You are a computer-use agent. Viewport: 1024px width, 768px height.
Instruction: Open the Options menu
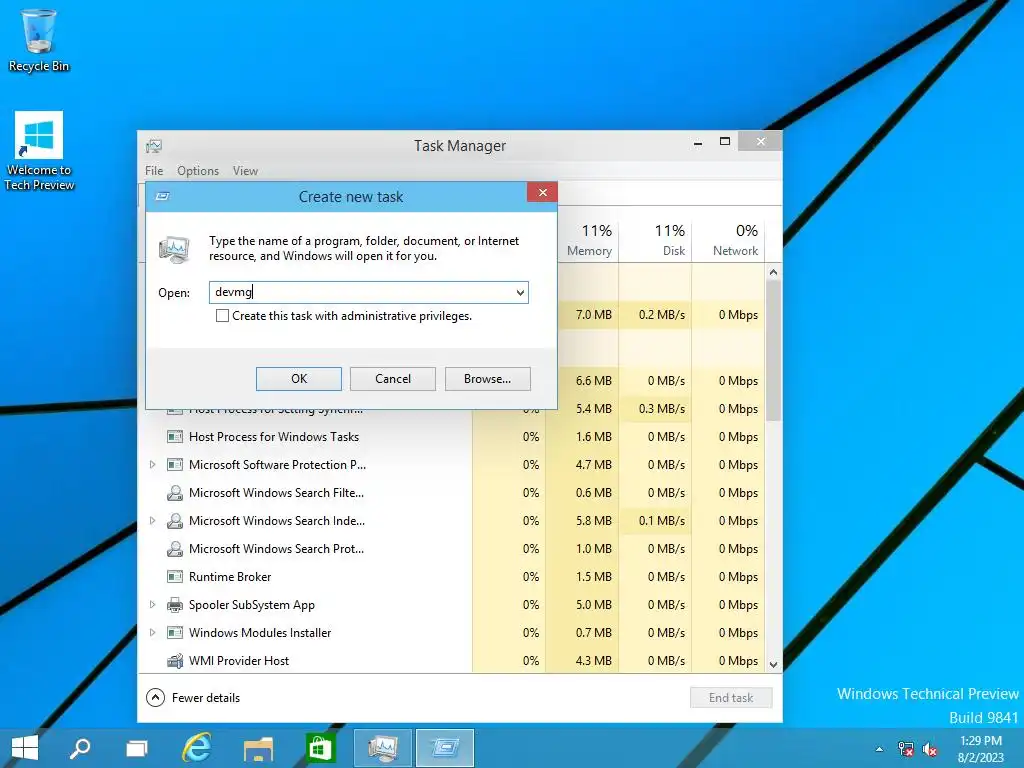(198, 170)
